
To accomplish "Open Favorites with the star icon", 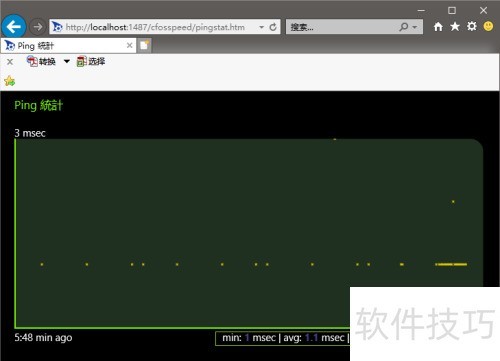I will (x=455, y=27).
